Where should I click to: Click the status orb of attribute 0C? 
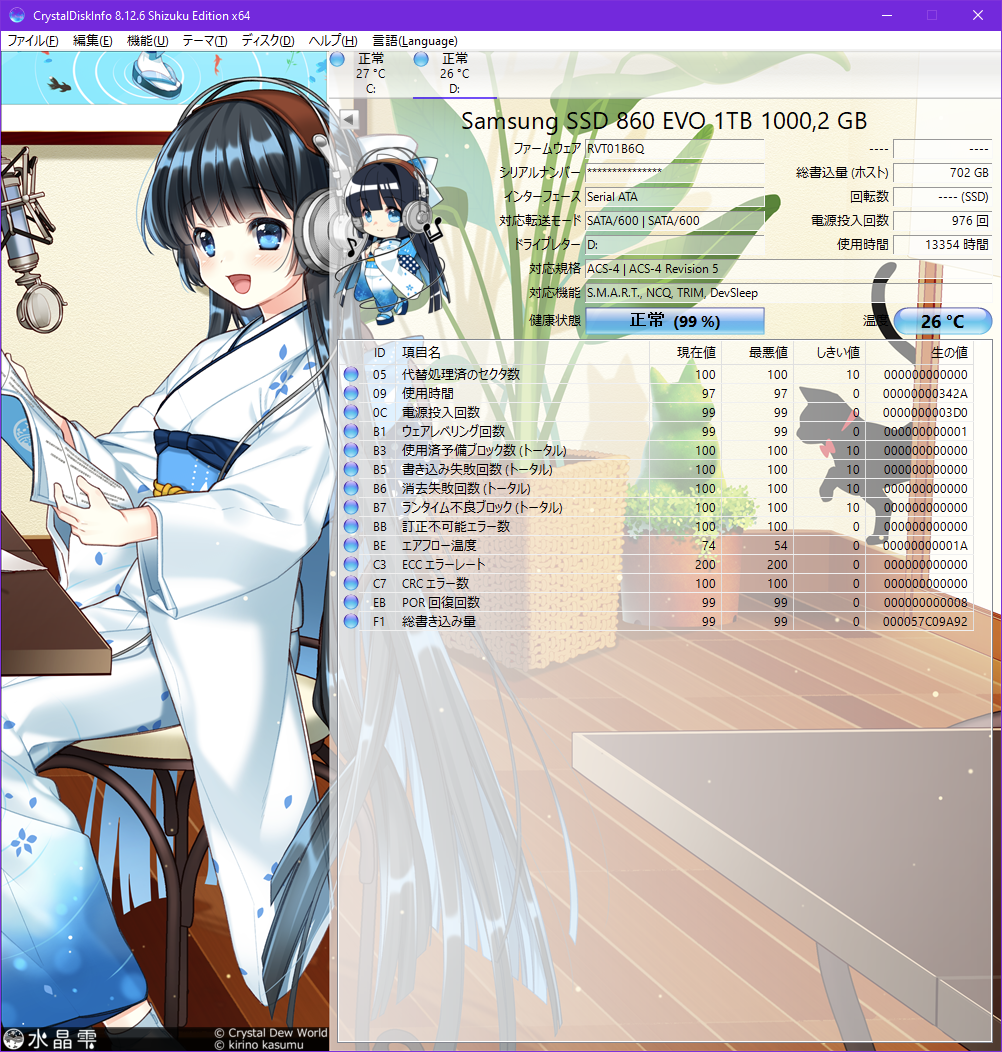point(351,411)
